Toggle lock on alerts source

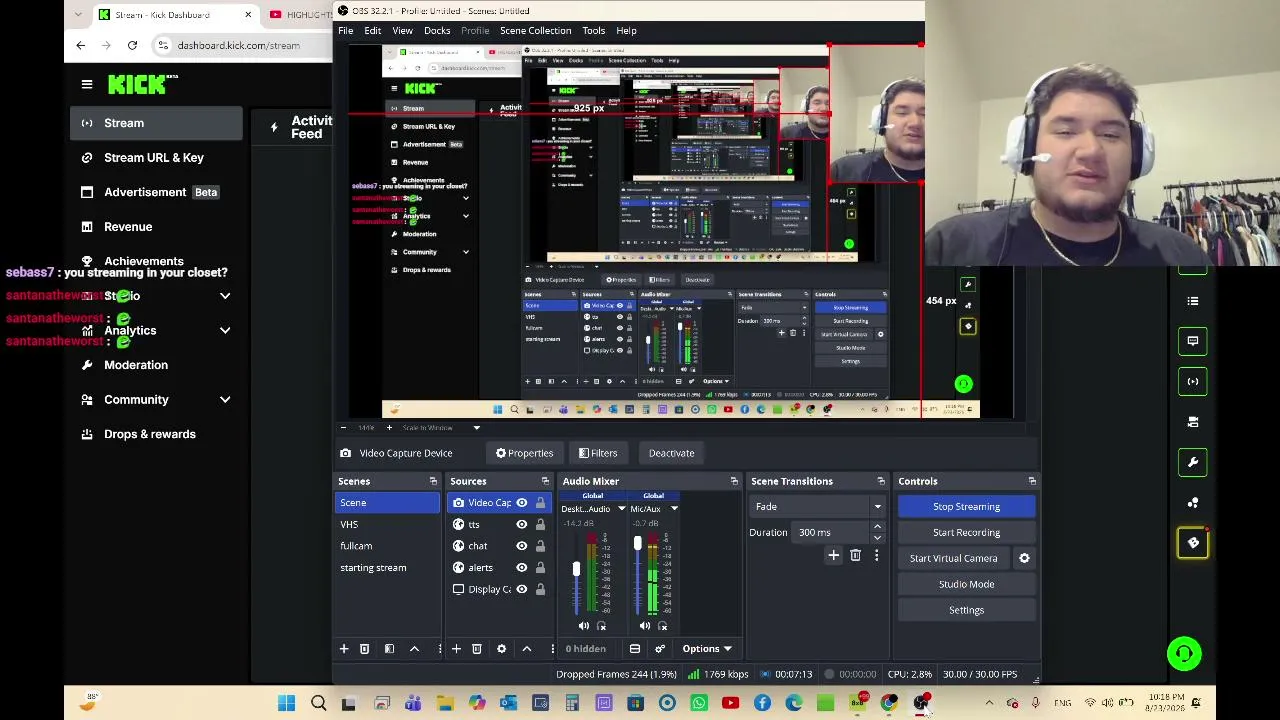[540, 568]
